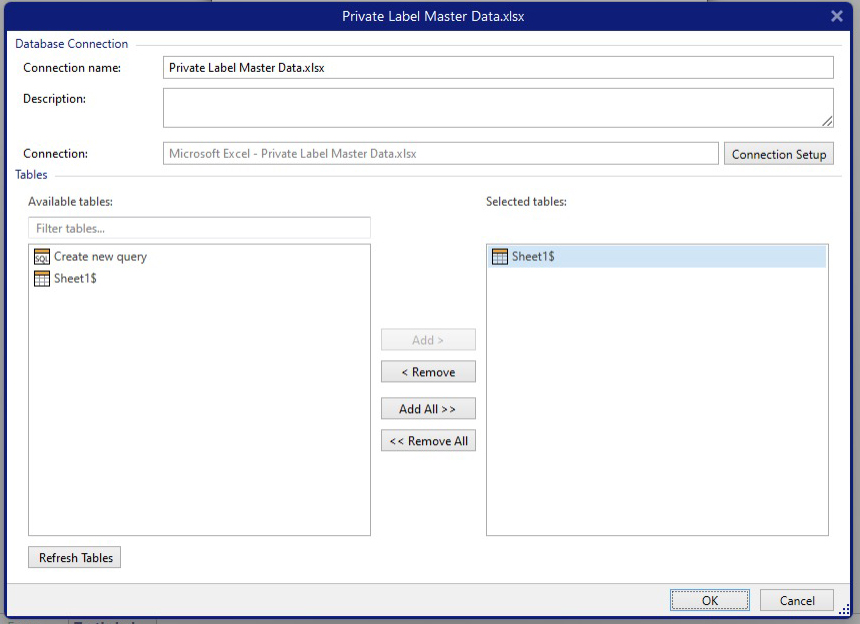Click the table icon of Sheet1$ in Available tables
Viewport: 860px width, 624px height.
pos(42,279)
